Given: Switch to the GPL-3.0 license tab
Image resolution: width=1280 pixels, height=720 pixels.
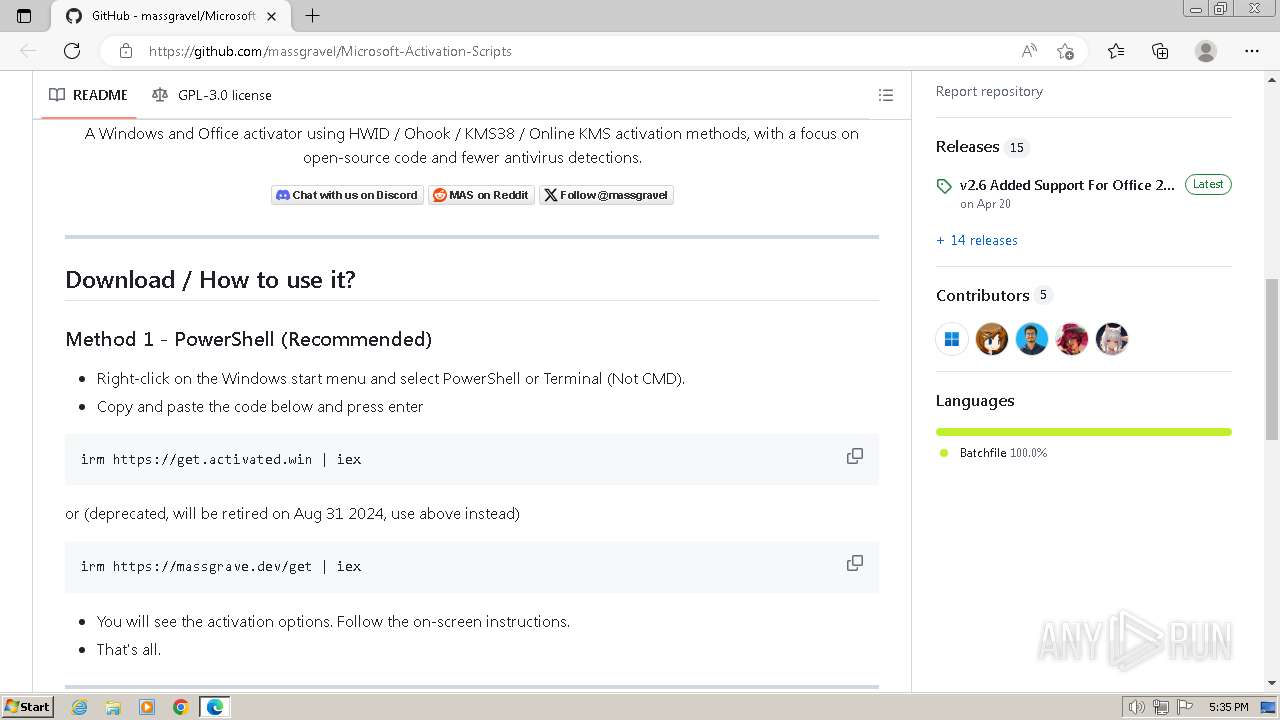Looking at the screenshot, I should point(212,95).
